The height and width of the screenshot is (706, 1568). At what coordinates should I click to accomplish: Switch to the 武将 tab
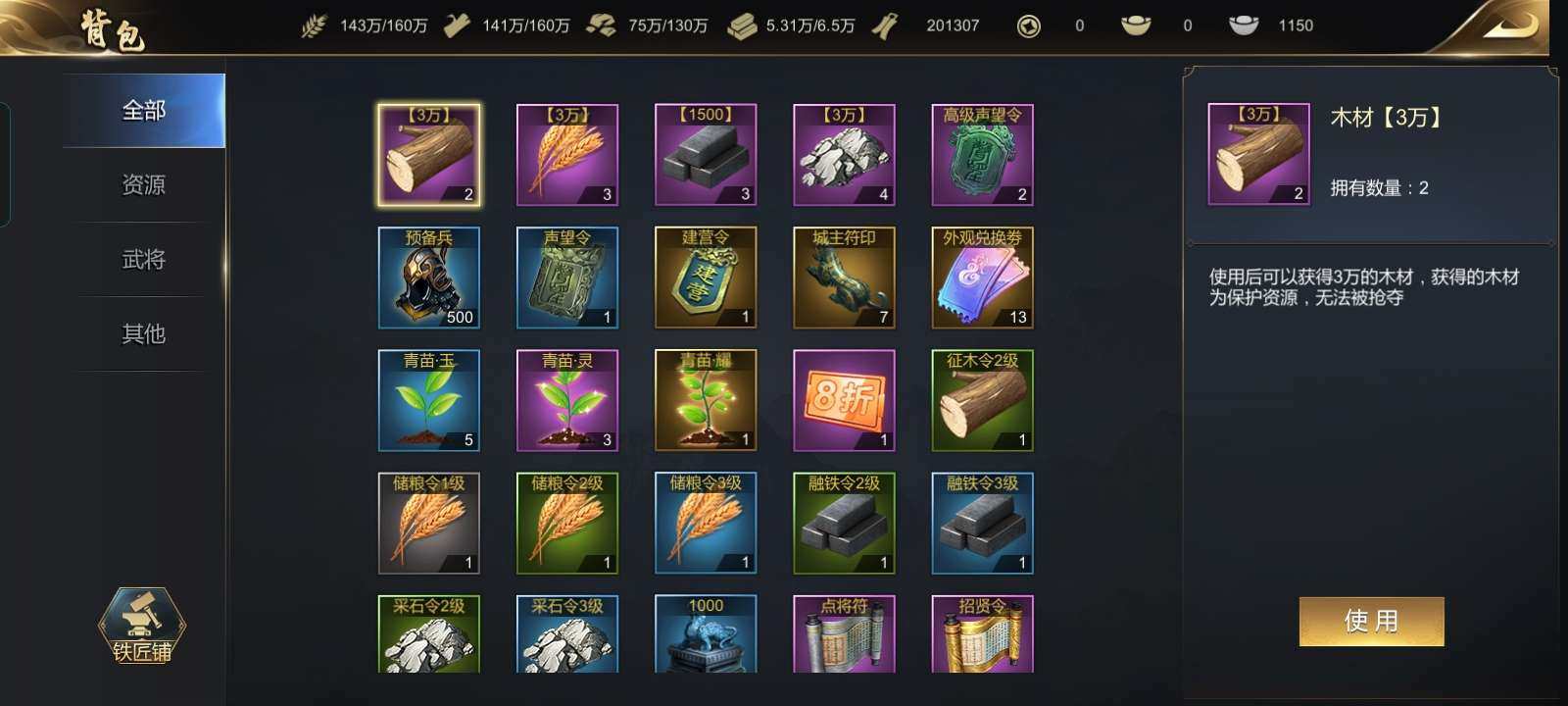tap(143, 259)
